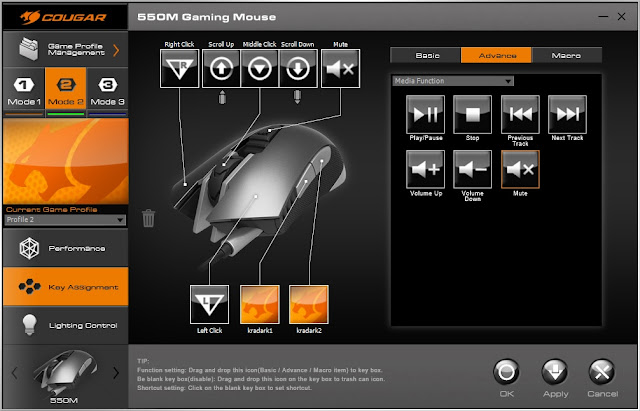Image resolution: width=640 pixels, height=411 pixels.
Task: Switch to Mode 3
Action: [x=107, y=91]
